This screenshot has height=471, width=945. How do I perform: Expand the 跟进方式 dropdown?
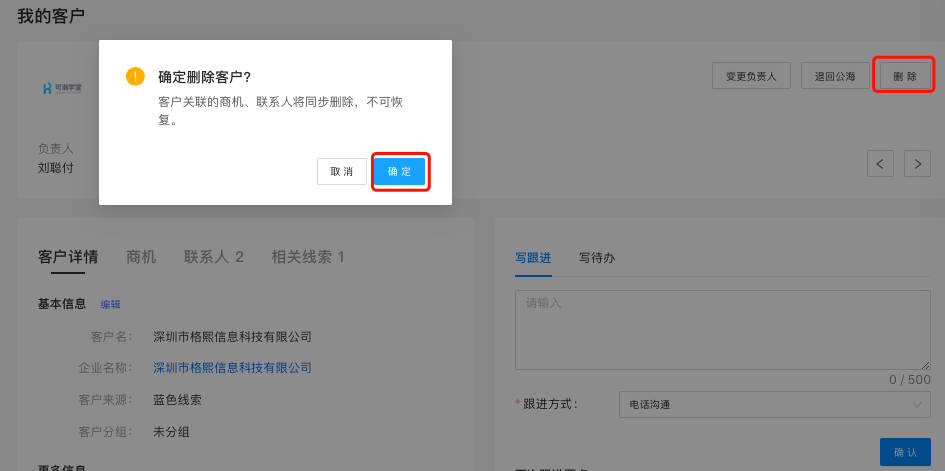(775, 405)
